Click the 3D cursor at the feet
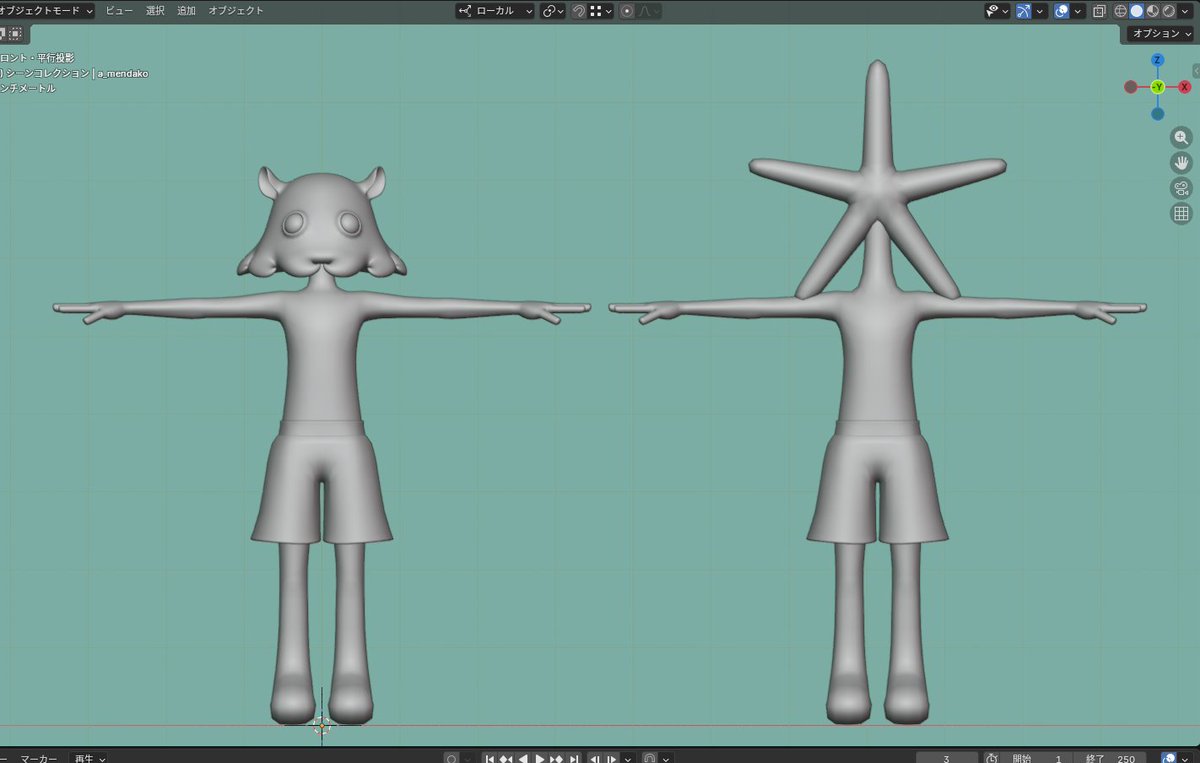1200x763 pixels. [322, 727]
